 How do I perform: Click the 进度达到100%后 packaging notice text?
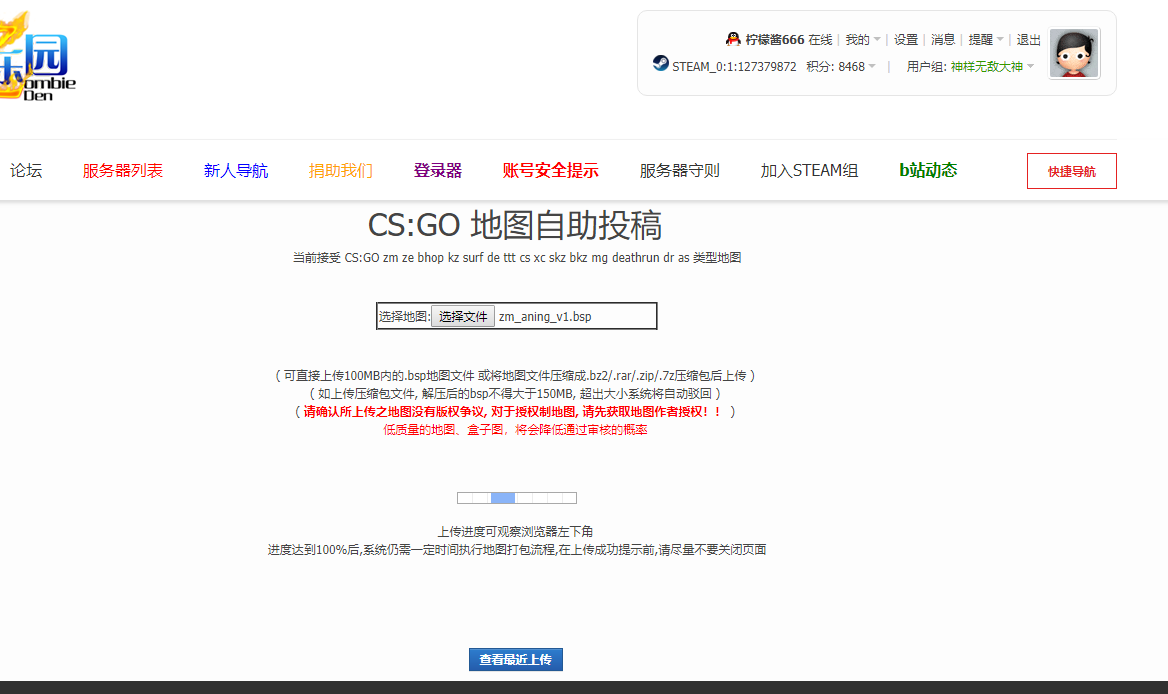[517, 550]
